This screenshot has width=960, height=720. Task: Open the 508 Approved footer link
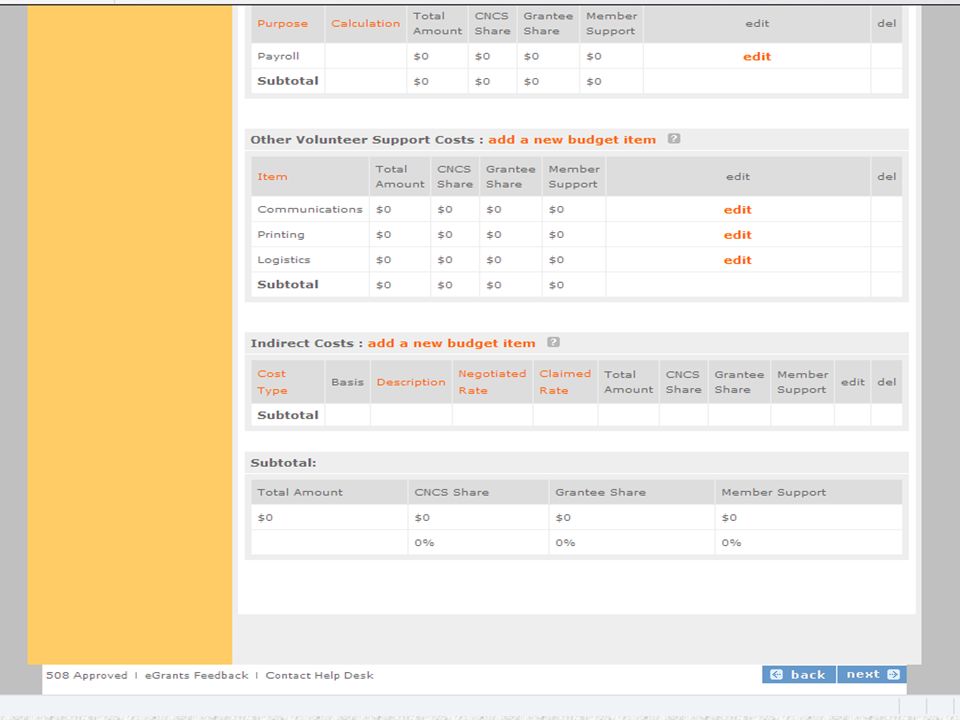tap(86, 675)
